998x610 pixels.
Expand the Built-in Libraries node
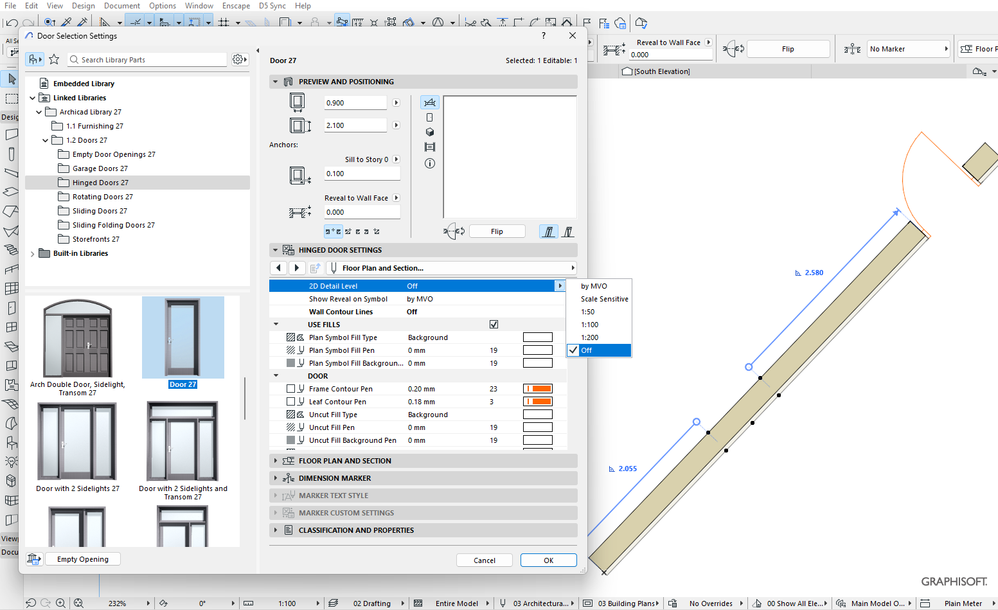point(32,253)
